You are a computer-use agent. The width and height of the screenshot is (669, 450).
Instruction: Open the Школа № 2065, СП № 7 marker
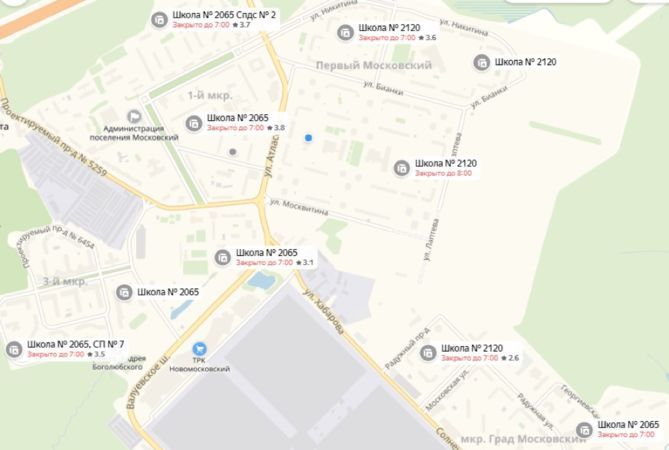click(x=14, y=349)
